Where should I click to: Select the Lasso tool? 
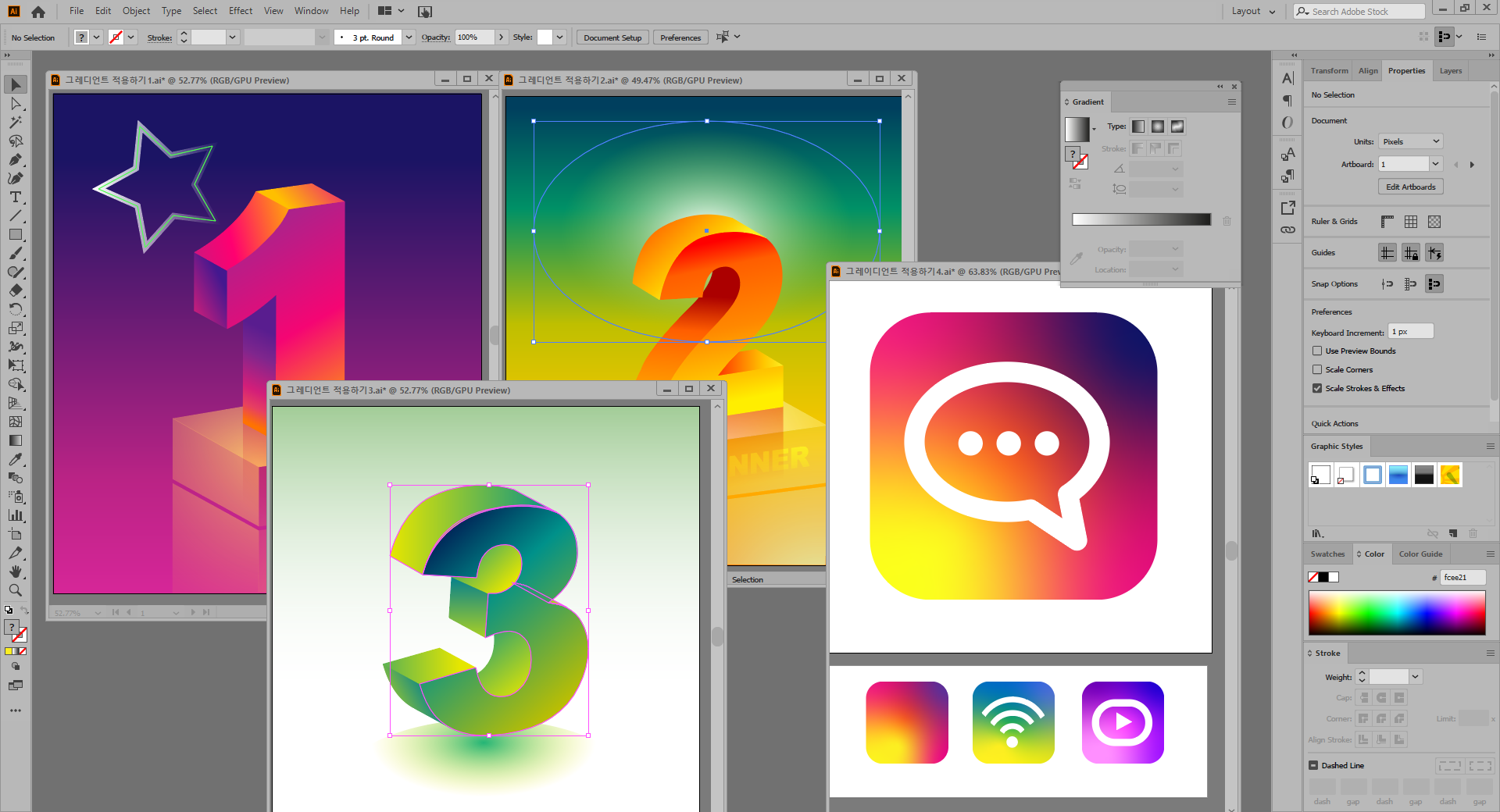coord(16,141)
